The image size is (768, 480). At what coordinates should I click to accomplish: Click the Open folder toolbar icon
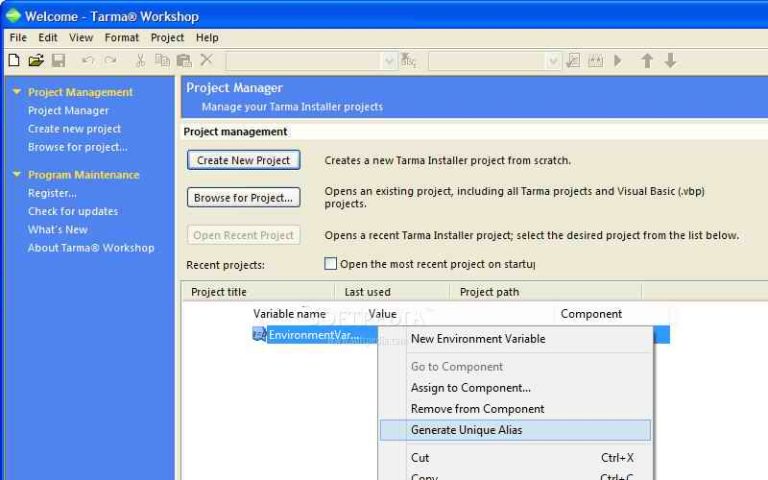coord(36,61)
